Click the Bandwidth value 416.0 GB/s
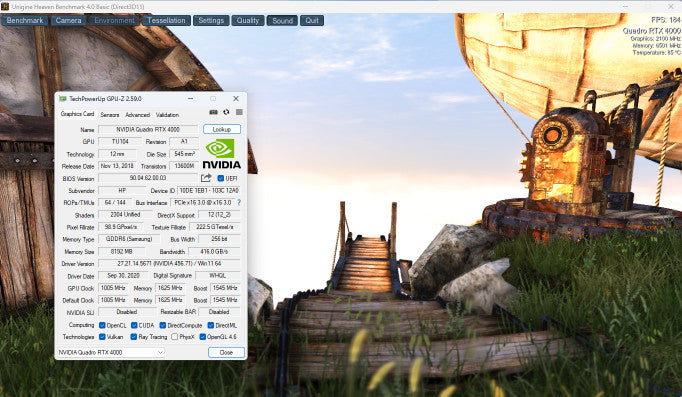Viewport: 682px width, 397px height. click(214, 251)
